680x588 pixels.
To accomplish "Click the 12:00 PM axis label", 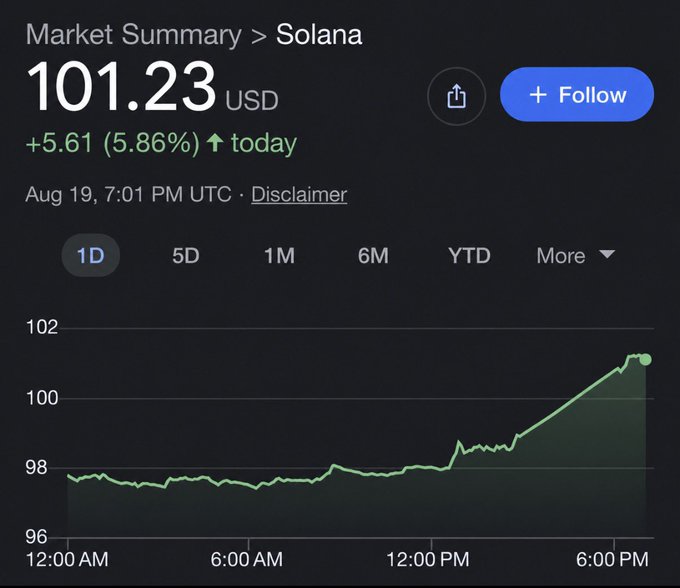I will pyautogui.click(x=428, y=559).
